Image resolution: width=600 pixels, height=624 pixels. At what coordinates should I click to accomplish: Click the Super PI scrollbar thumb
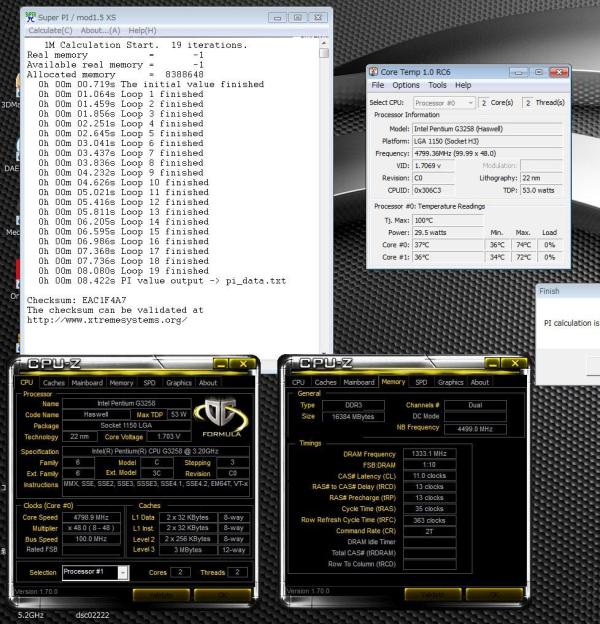(324, 53)
